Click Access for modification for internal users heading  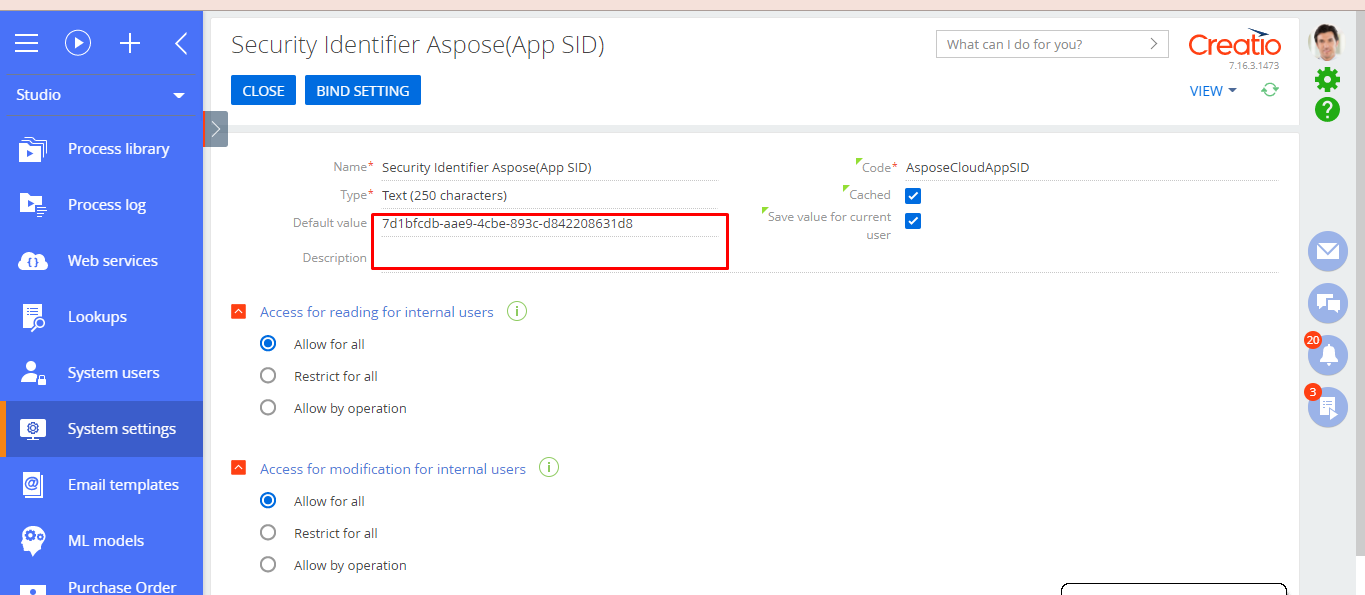click(x=393, y=469)
